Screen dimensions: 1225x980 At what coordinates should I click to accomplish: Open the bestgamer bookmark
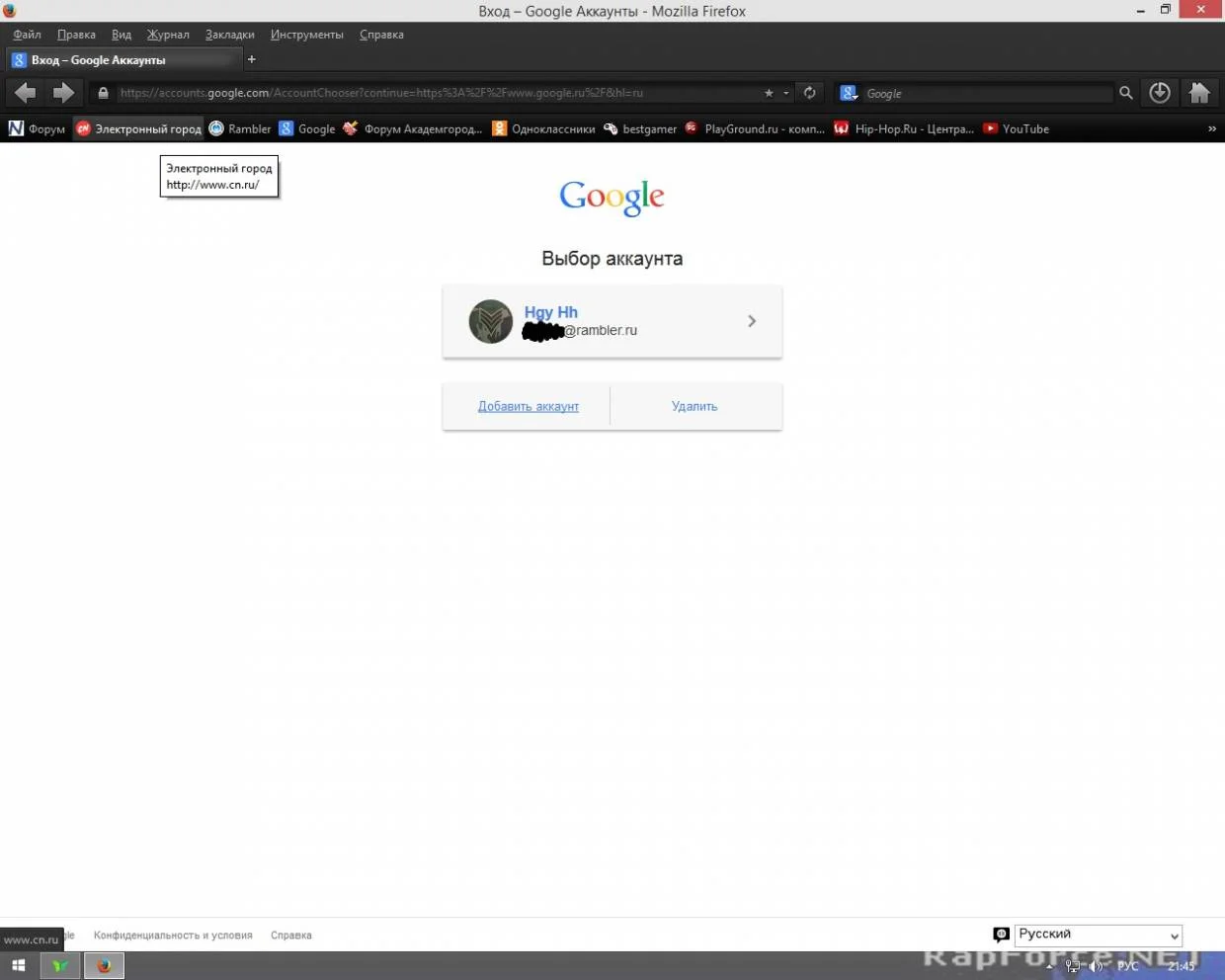pyautogui.click(x=640, y=128)
